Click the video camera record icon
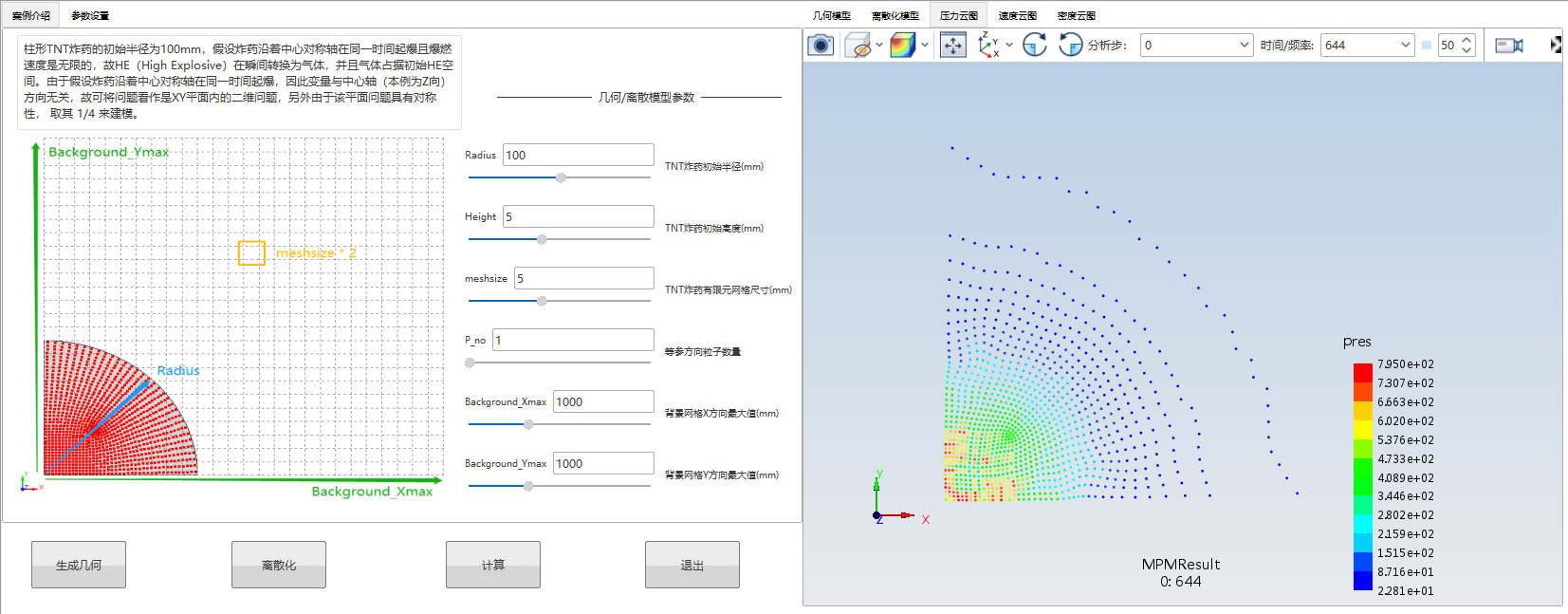Viewport: 1568px width, 614px height. pos(1508,45)
